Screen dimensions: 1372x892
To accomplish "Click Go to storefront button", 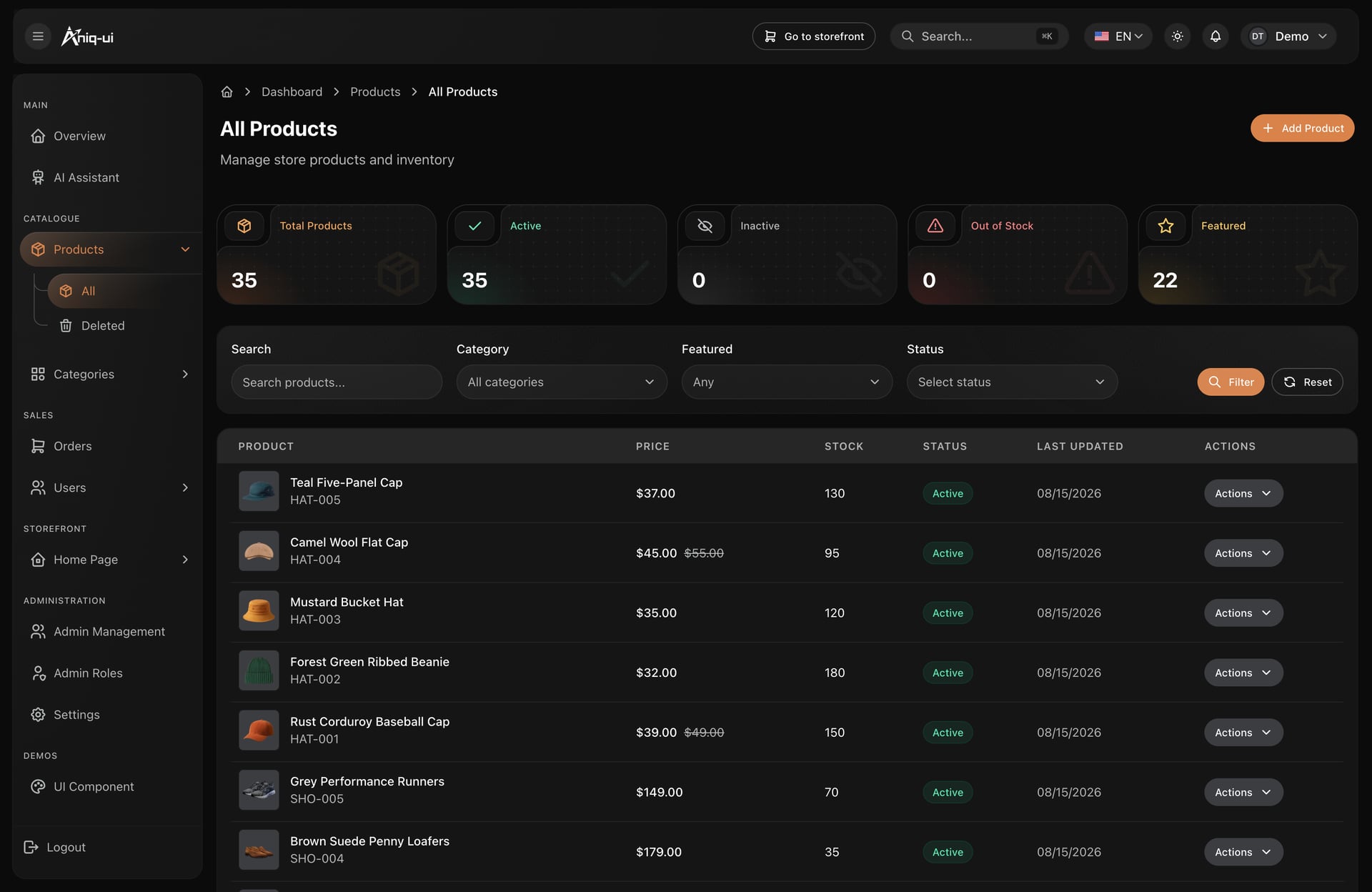I will pyautogui.click(x=813, y=36).
